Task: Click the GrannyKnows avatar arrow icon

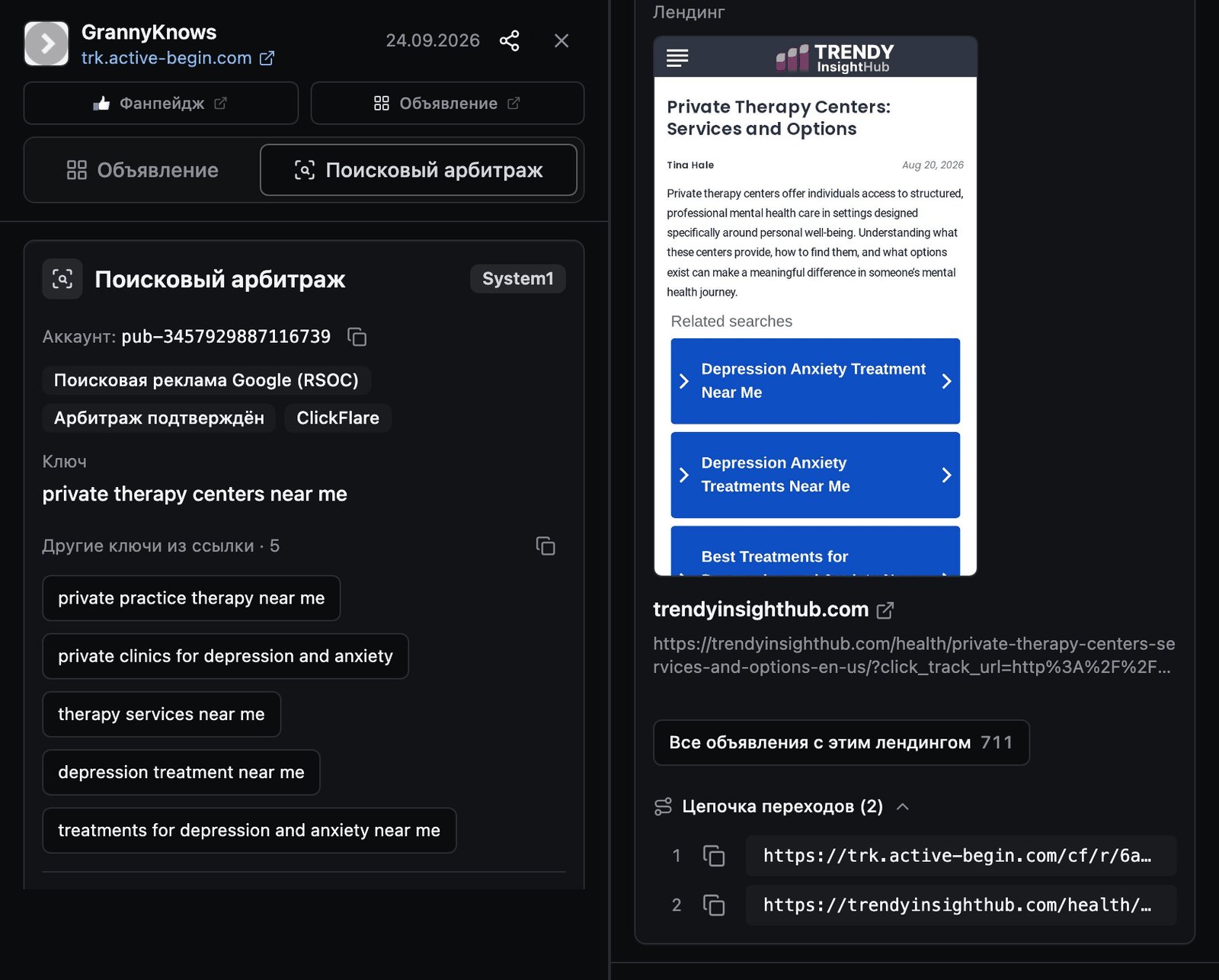Action: 46,43
